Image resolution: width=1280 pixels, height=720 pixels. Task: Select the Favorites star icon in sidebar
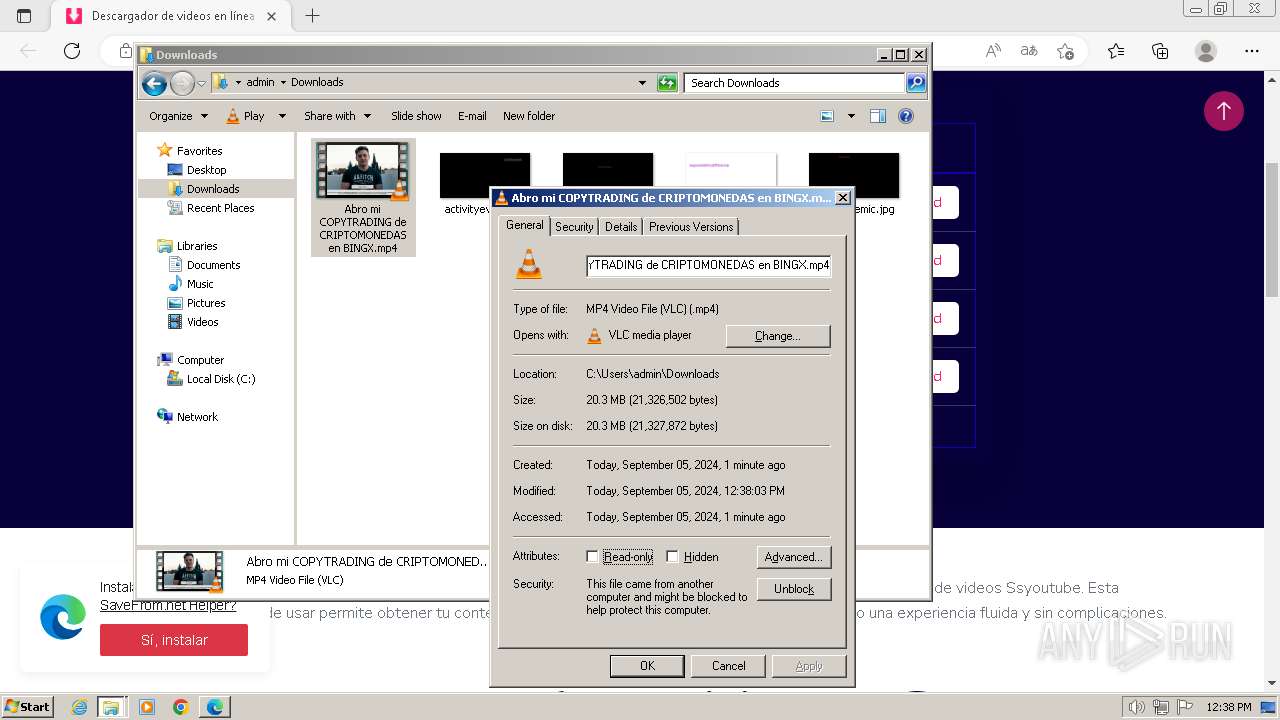pyautogui.click(x=165, y=151)
